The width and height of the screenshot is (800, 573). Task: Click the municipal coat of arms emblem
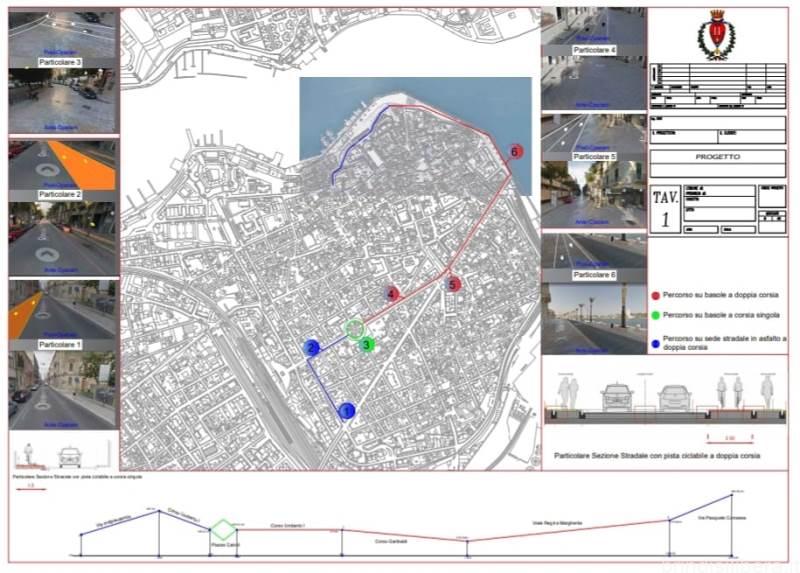click(x=717, y=35)
